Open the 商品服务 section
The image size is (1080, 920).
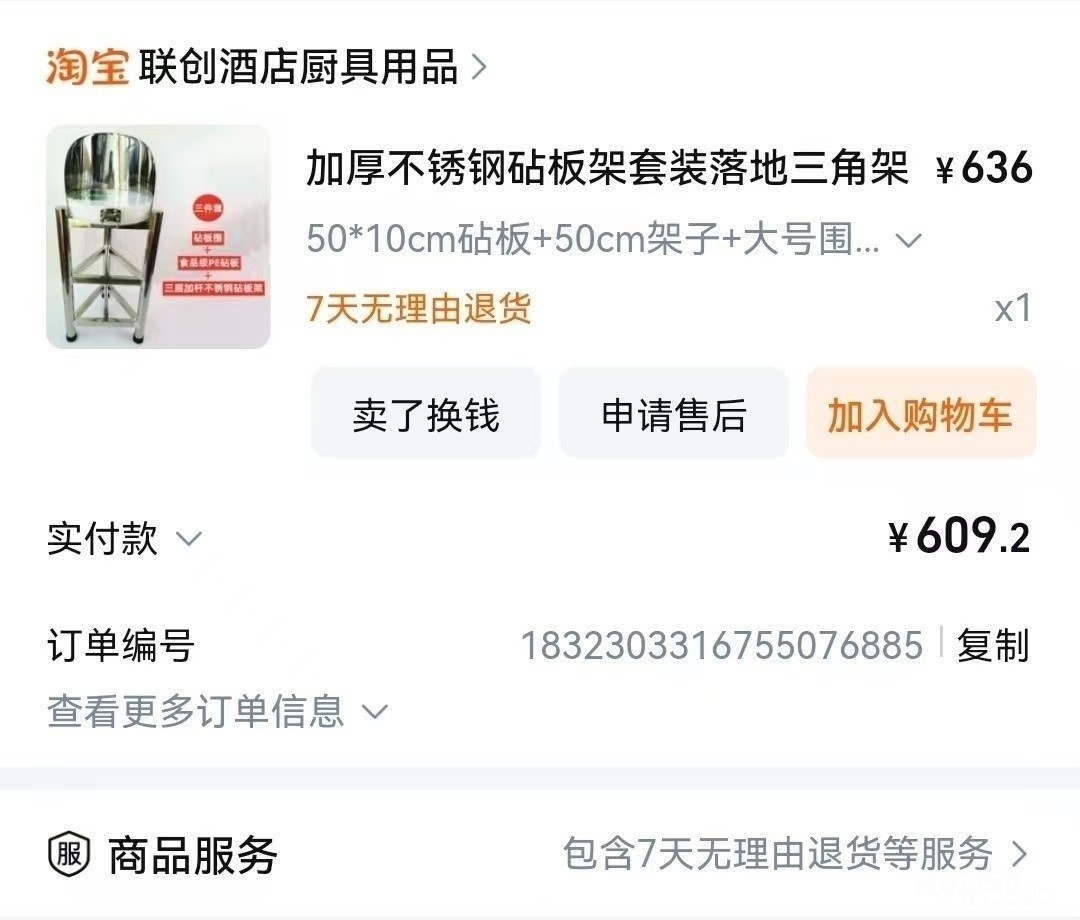click(x=193, y=855)
